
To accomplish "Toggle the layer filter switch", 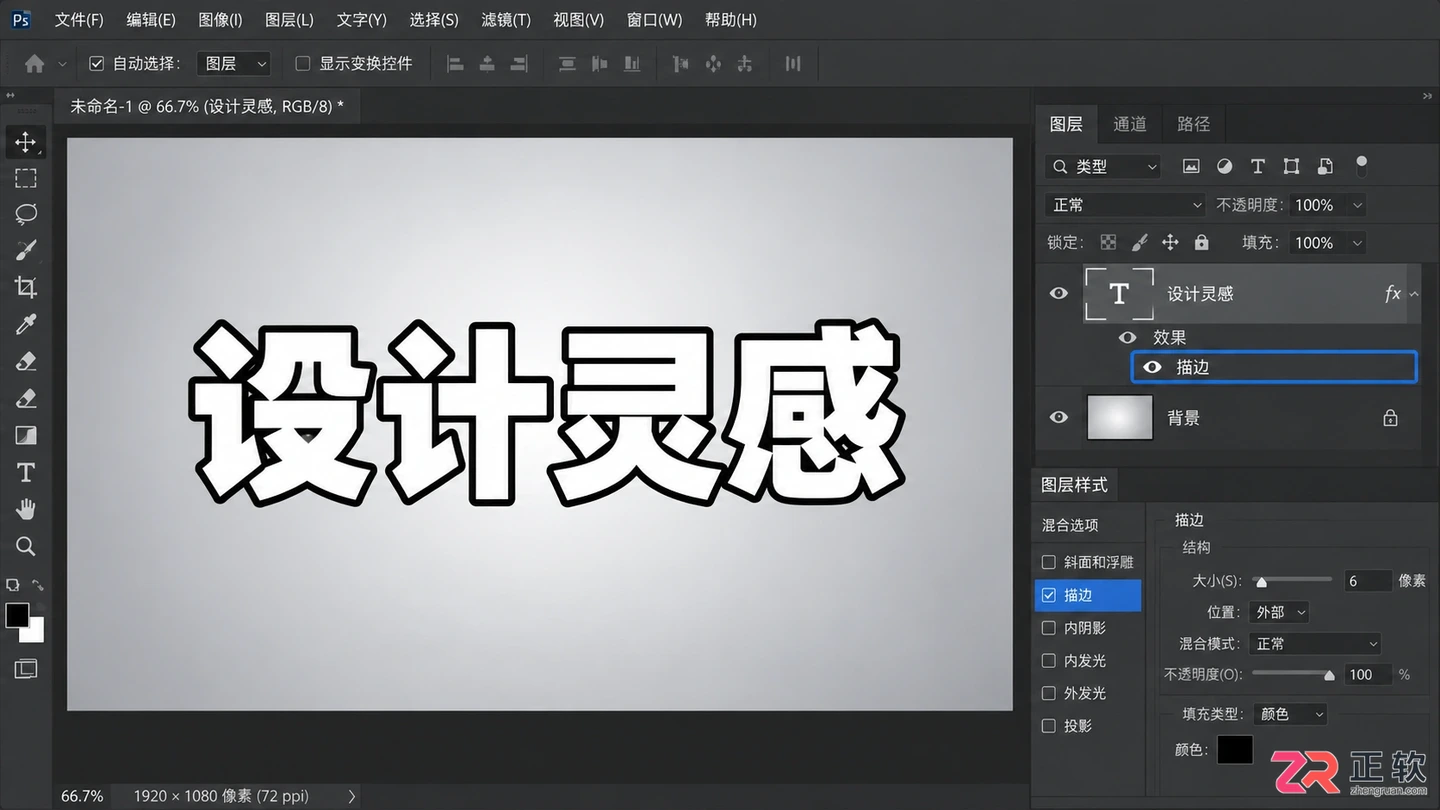I will click(x=1361, y=166).
